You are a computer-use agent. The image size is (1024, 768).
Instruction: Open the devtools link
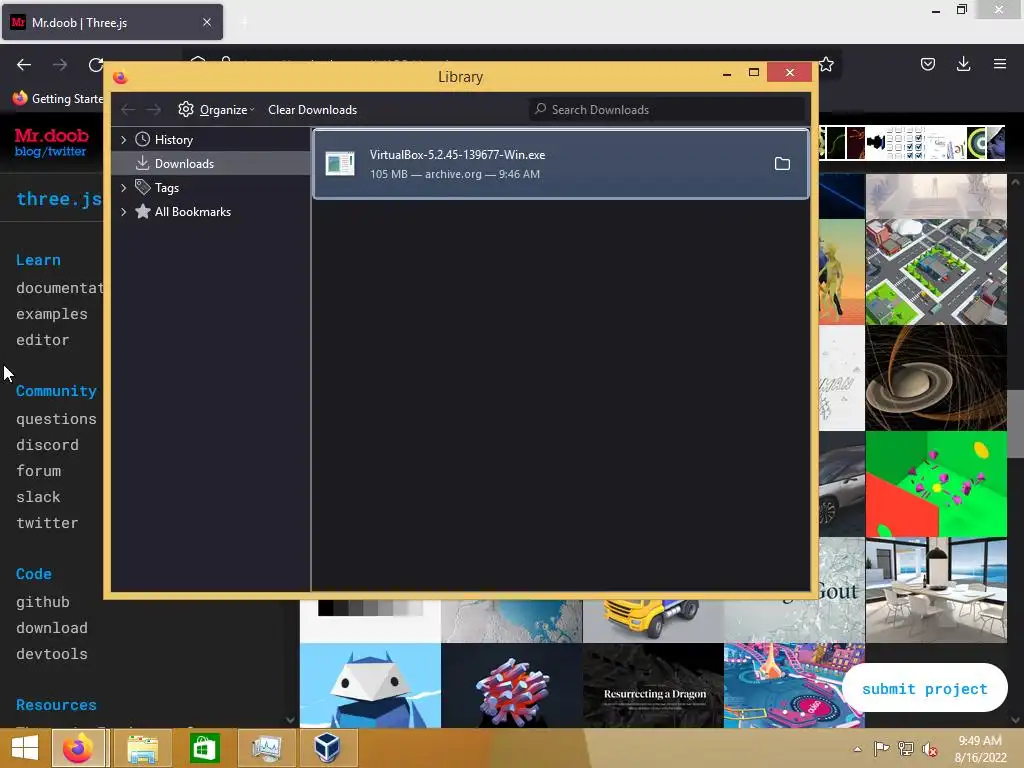[x=52, y=654]
